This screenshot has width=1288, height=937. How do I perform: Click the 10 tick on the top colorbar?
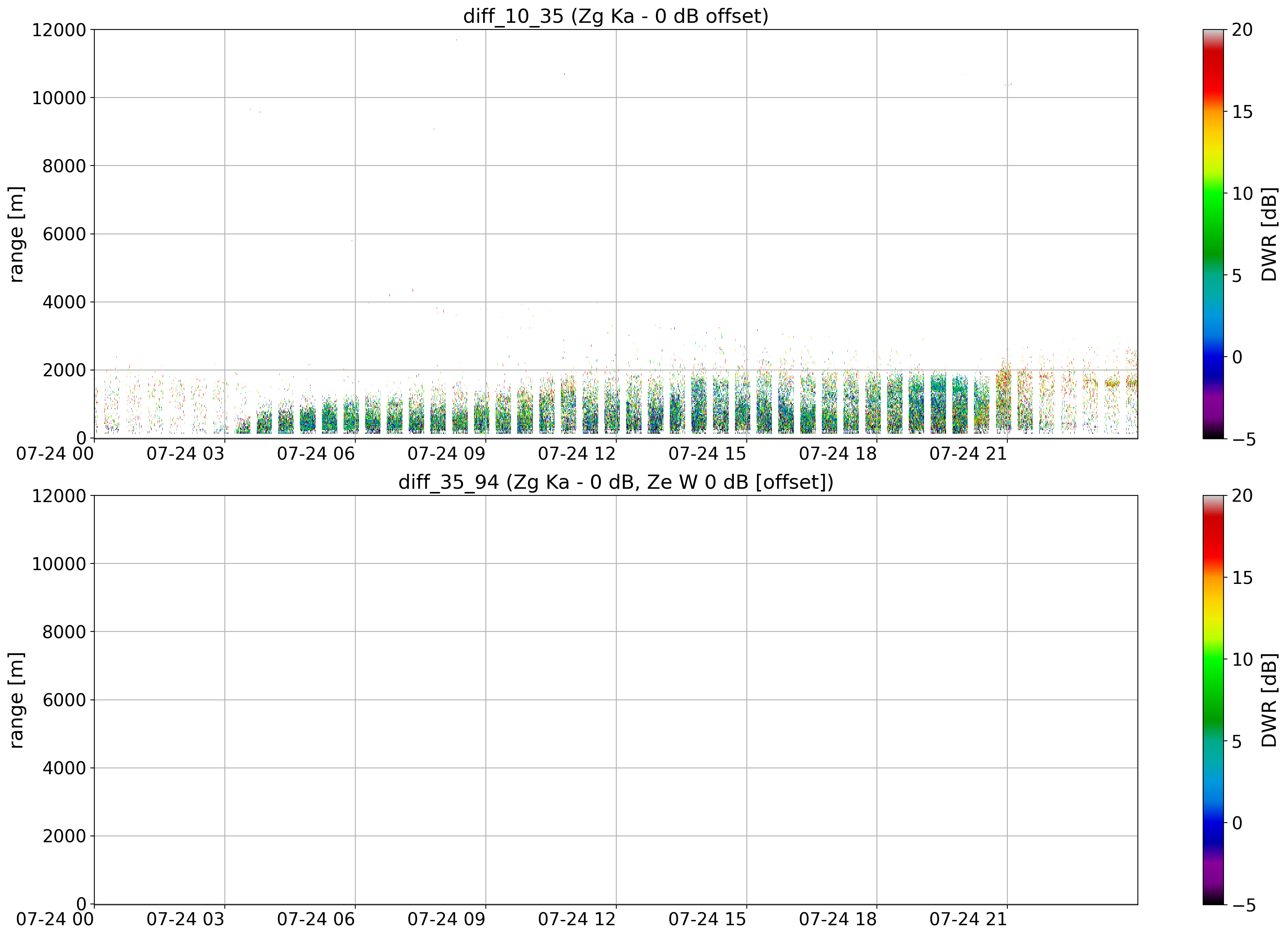pyautogui.click(x=1242, y=194)
